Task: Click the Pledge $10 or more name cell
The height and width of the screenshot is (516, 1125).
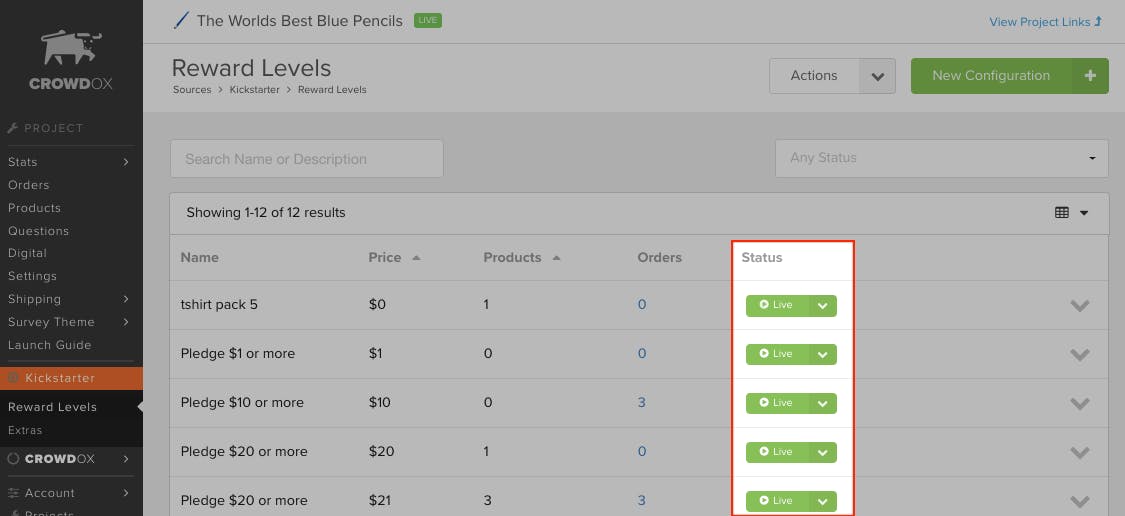Action: [x=242, y=403]
